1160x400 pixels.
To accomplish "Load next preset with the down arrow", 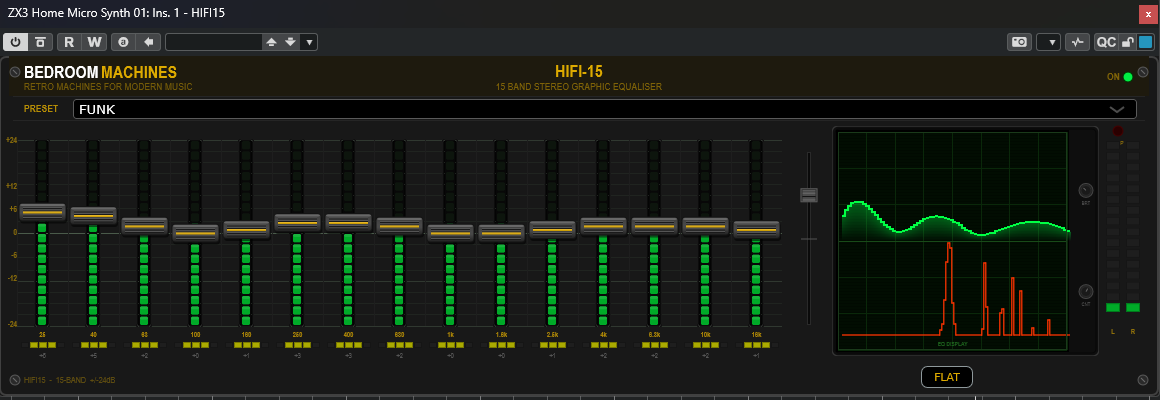I will point(290,42).
